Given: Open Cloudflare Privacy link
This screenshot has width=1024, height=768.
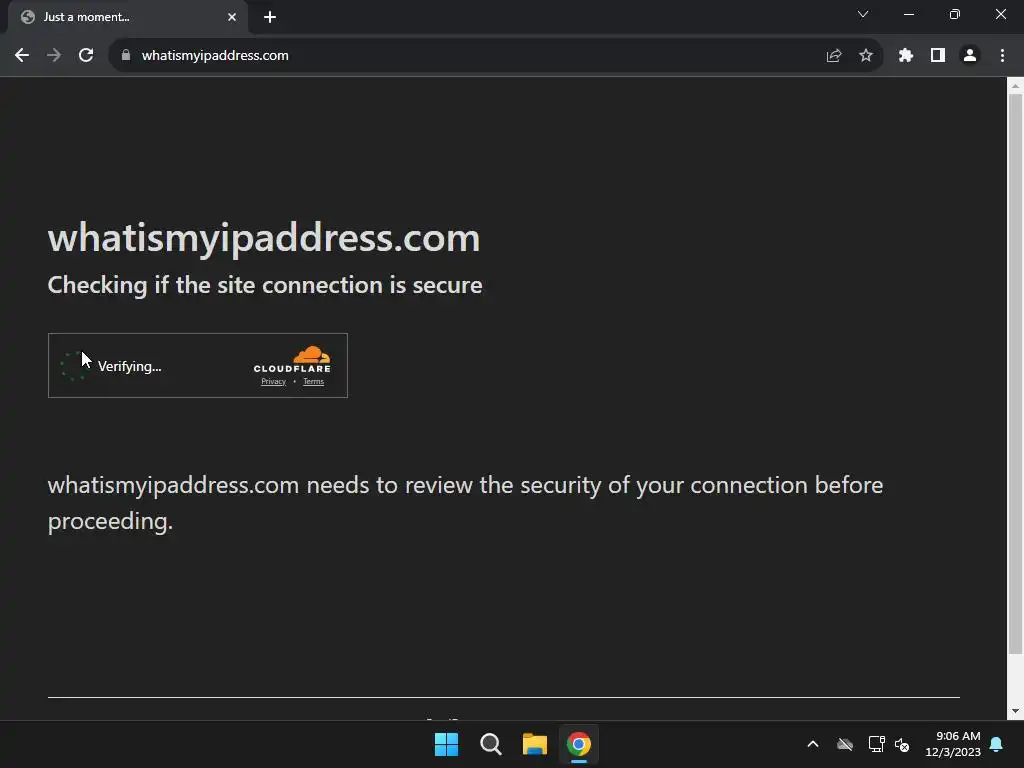Looking at the screenshot, I should click(274, 381).
